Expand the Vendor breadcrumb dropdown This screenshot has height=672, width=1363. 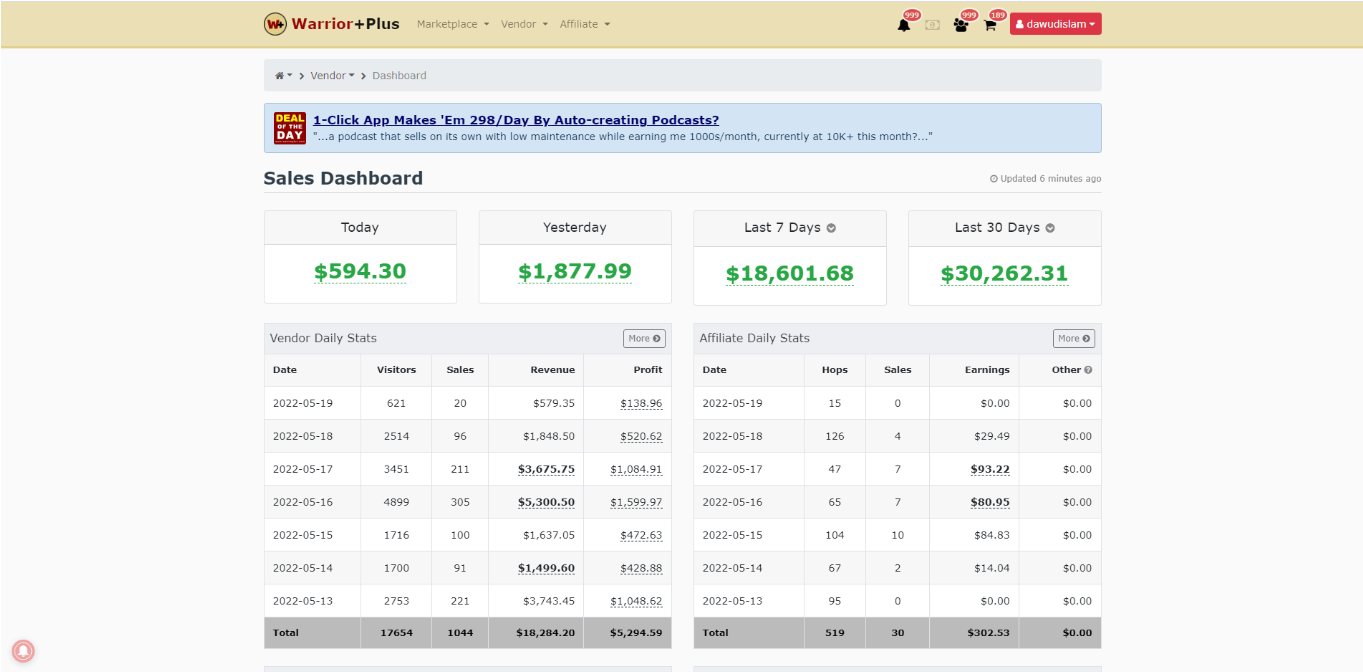(332, 76)
